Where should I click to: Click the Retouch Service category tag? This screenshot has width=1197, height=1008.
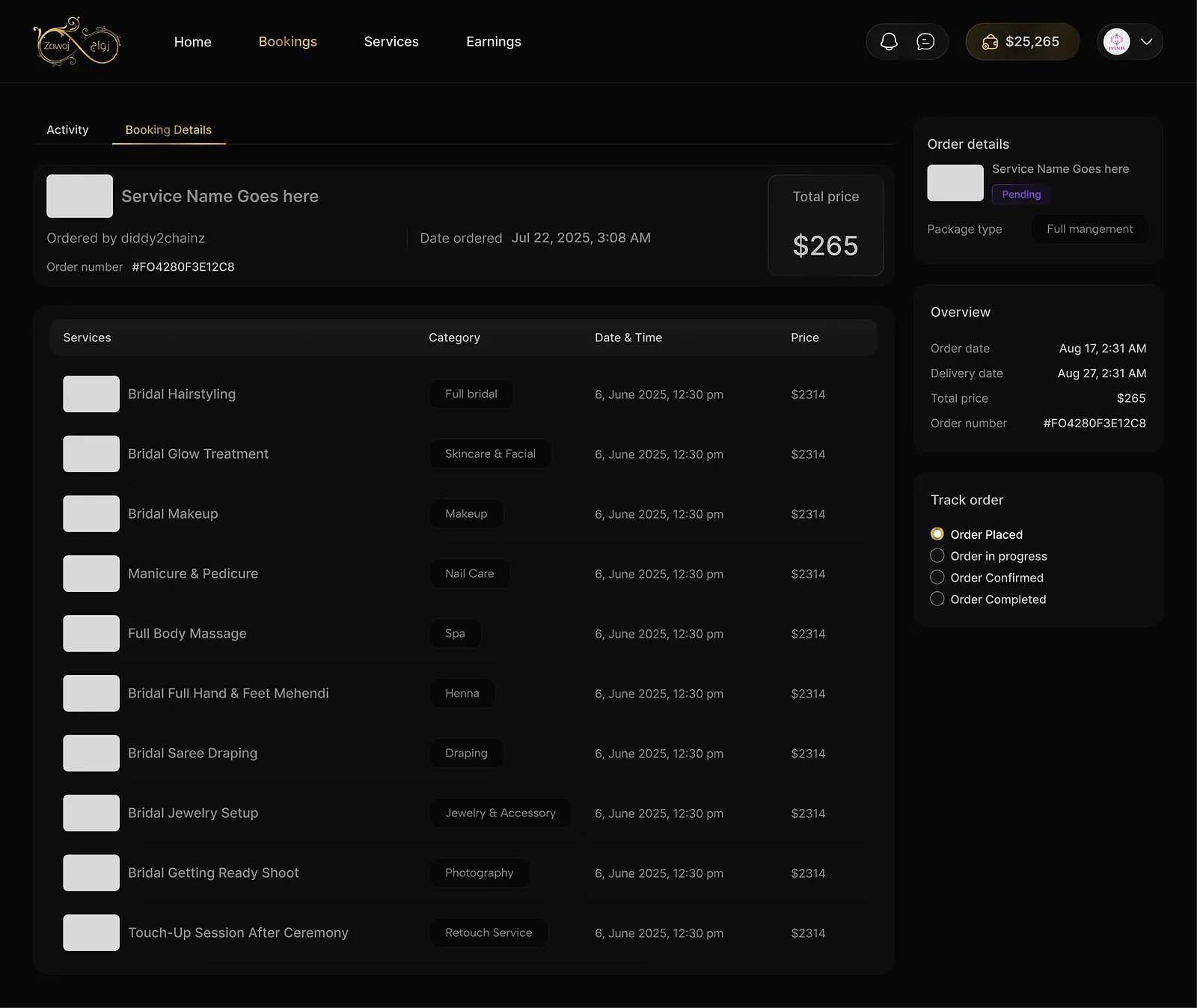(489, 932)
